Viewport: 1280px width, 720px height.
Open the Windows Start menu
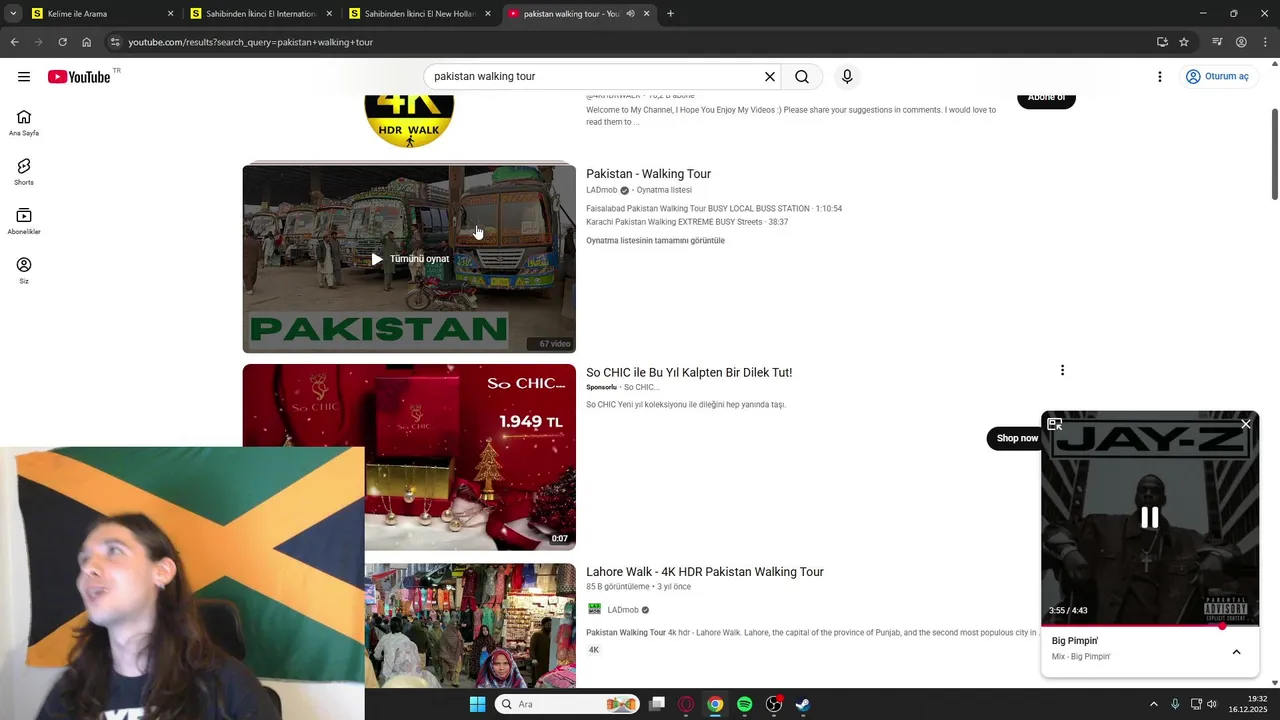tap(477, 704)
